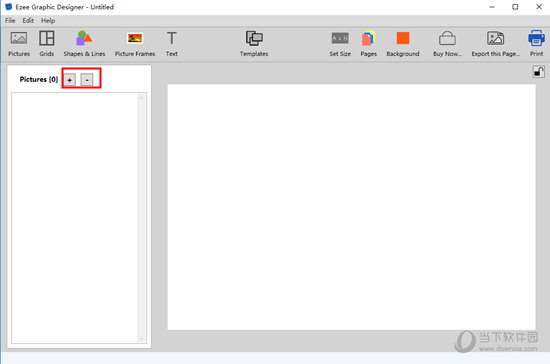Open the Pictures tool
This screenshot has width=550, height=364.
pyautogui.click(x=19, y=44)
